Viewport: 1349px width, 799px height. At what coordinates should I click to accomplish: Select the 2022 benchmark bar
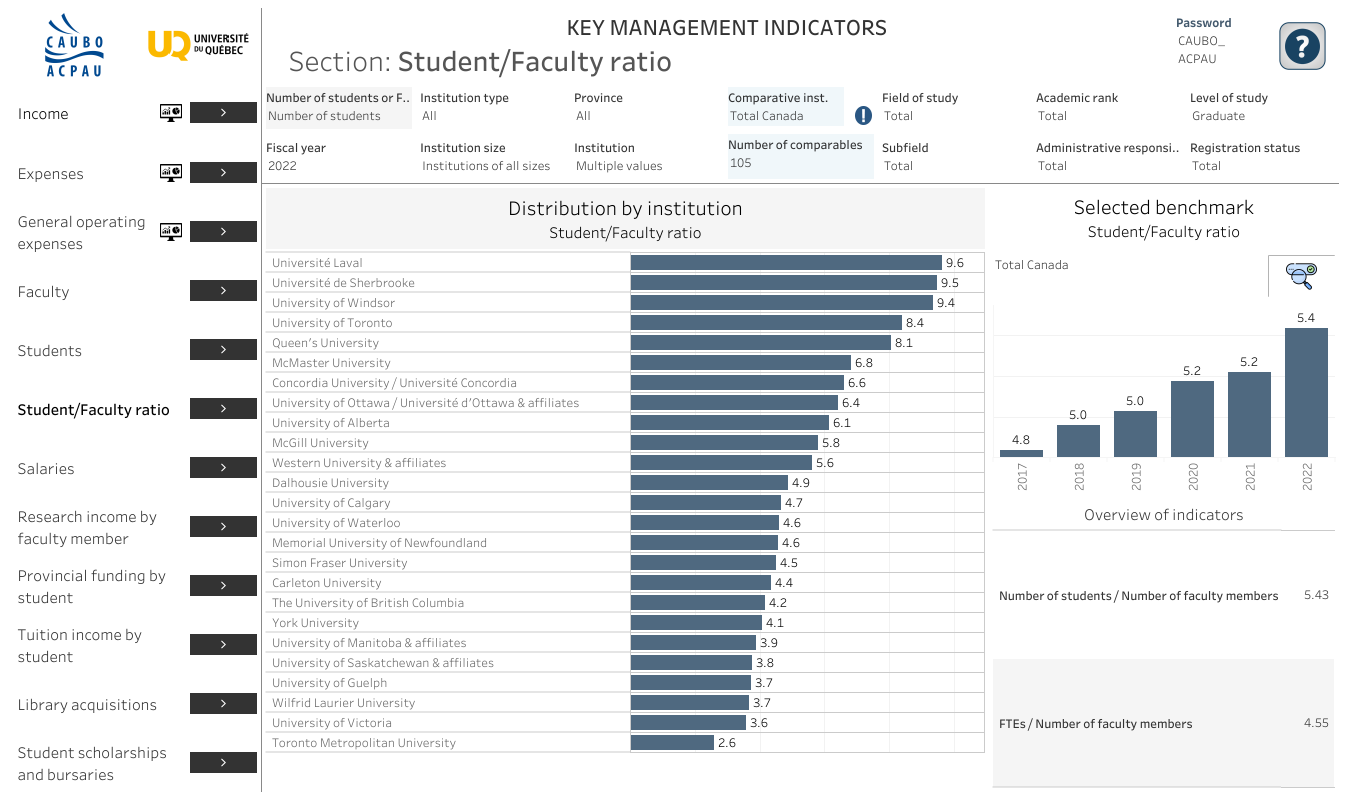point(1305,392)
